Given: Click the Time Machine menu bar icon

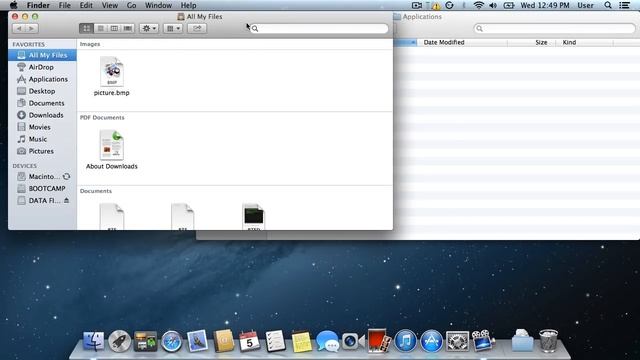Looking at the screenshot, I should [x=449, y=5].
